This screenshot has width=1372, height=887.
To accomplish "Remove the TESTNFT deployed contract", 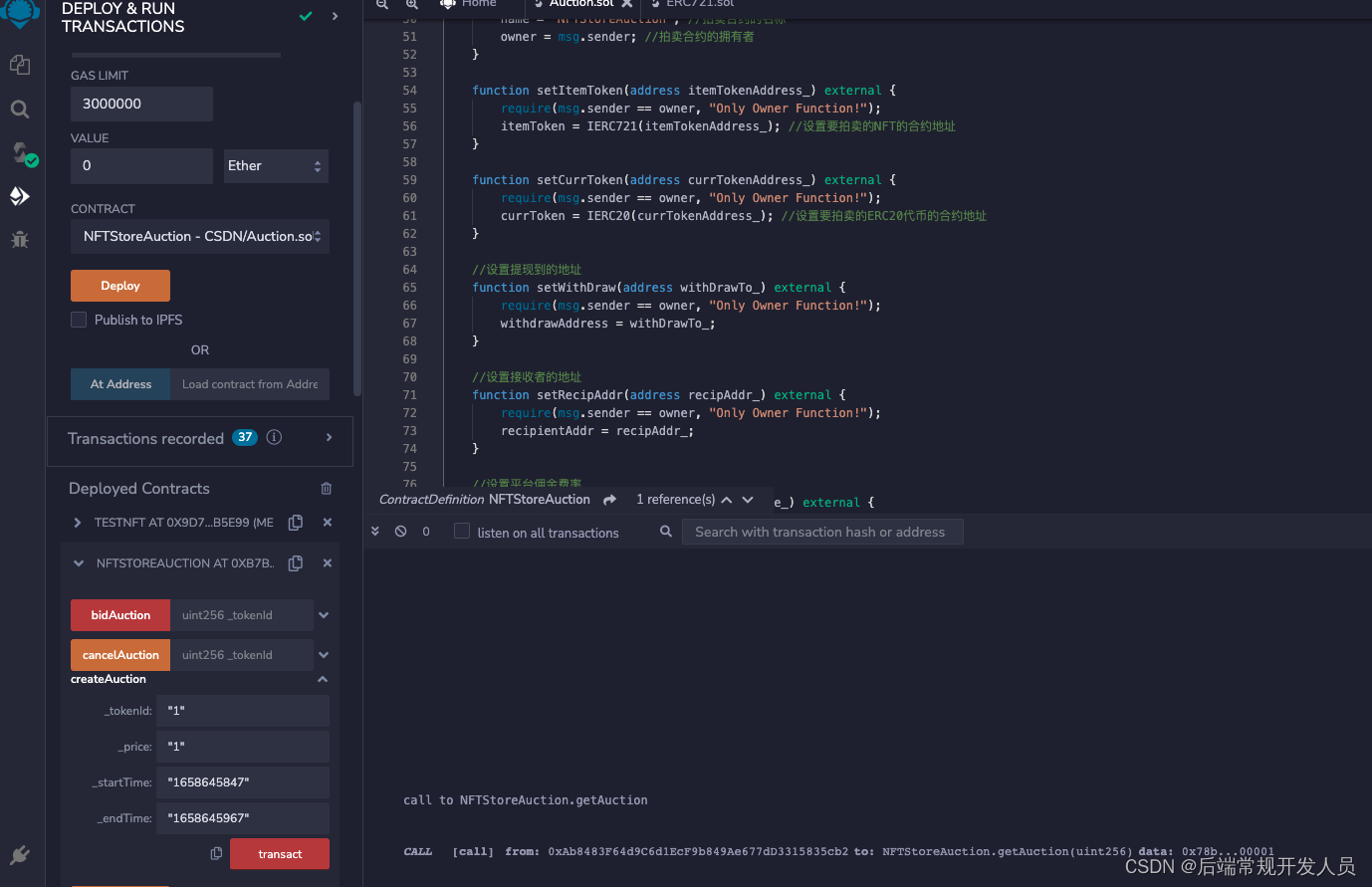I will (x=327, y=523).
